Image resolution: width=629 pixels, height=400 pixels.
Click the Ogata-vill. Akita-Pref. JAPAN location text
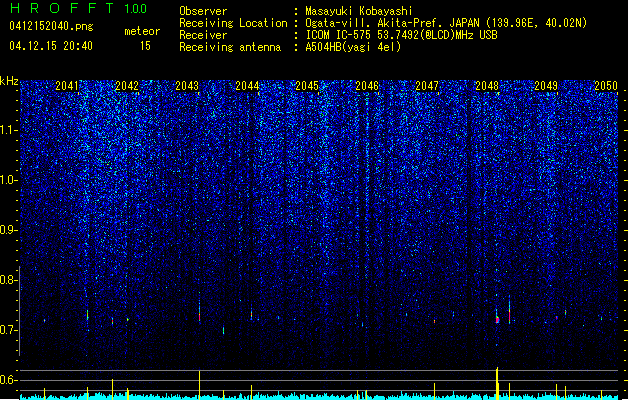pos(446,23)
